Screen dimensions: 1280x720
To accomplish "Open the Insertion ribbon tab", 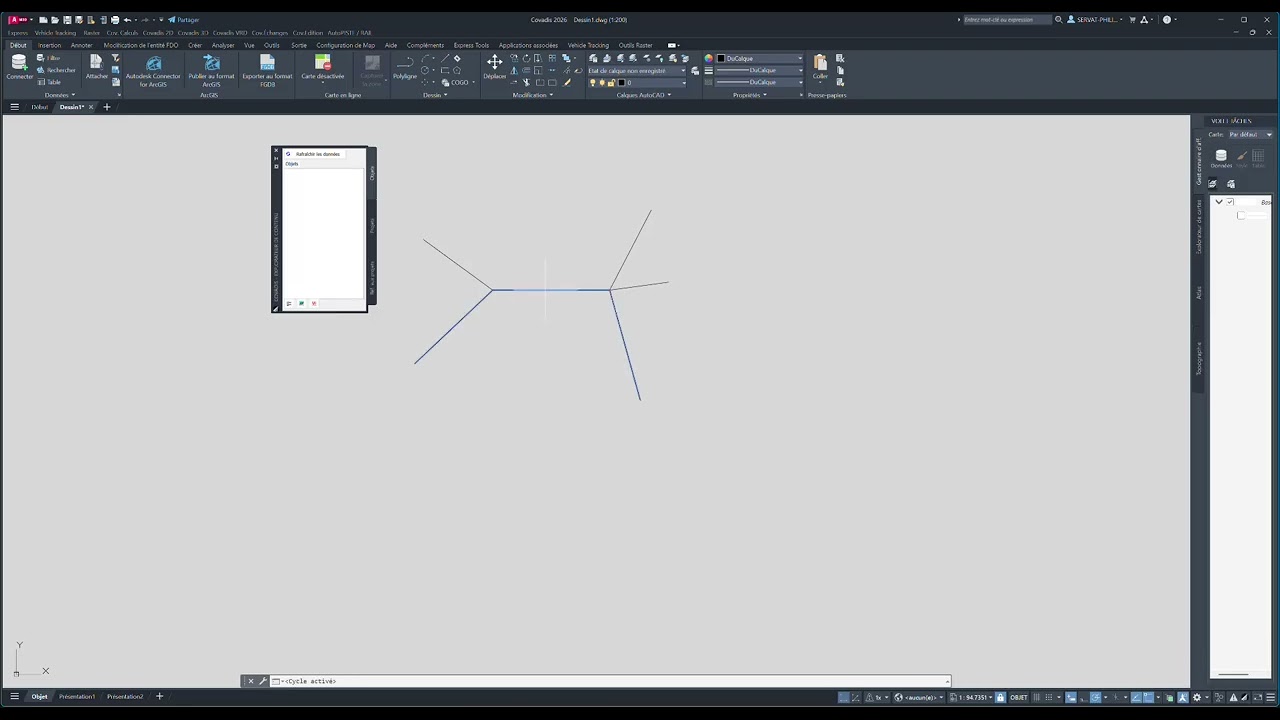I will pos(49,45).
